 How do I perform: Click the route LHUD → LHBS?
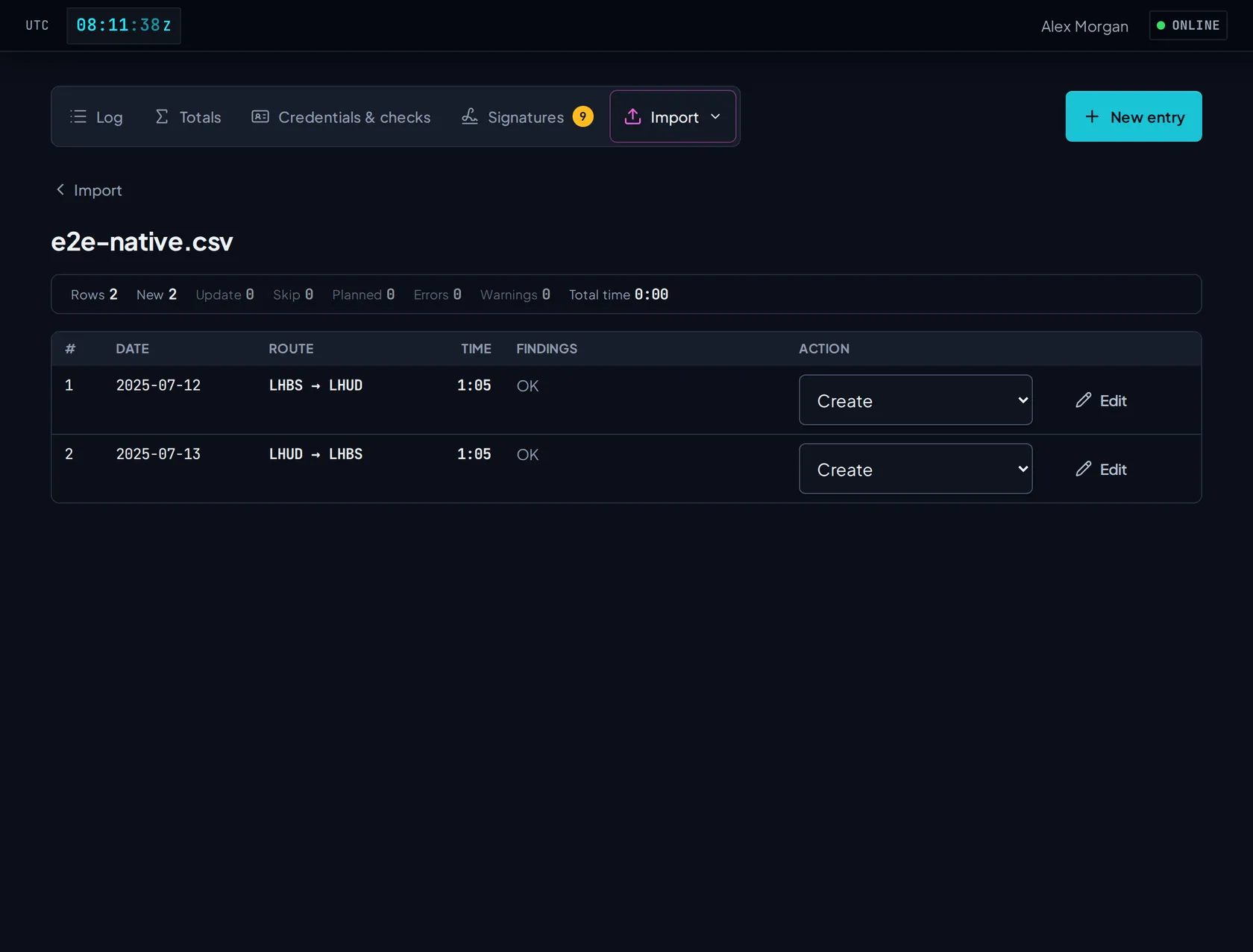point(315,454)
